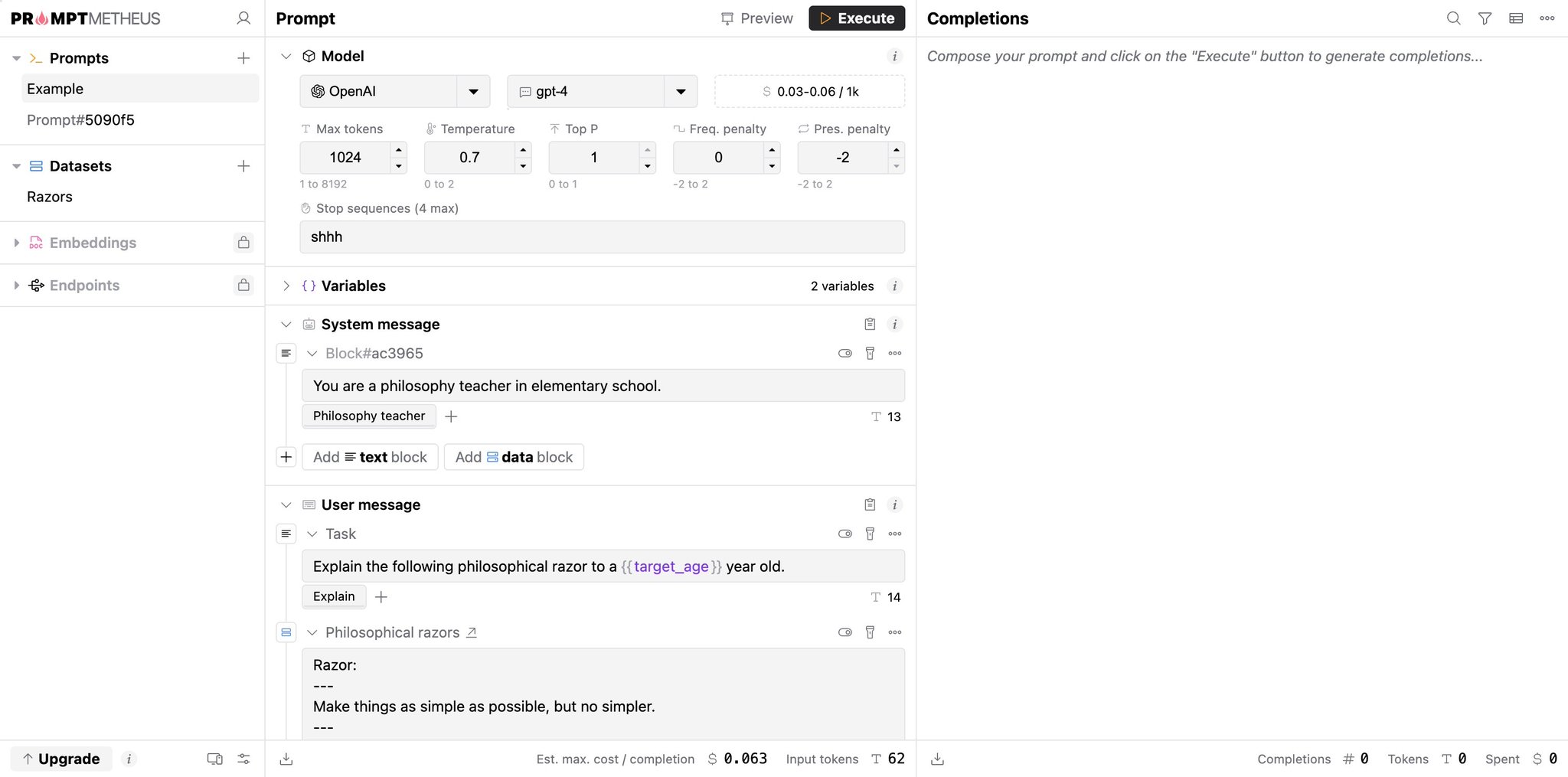Viewport: 1568px width, 777px height.
Task: Click the Embeddings lock icon
Action: pyautogui.click(x=243, y=243)
